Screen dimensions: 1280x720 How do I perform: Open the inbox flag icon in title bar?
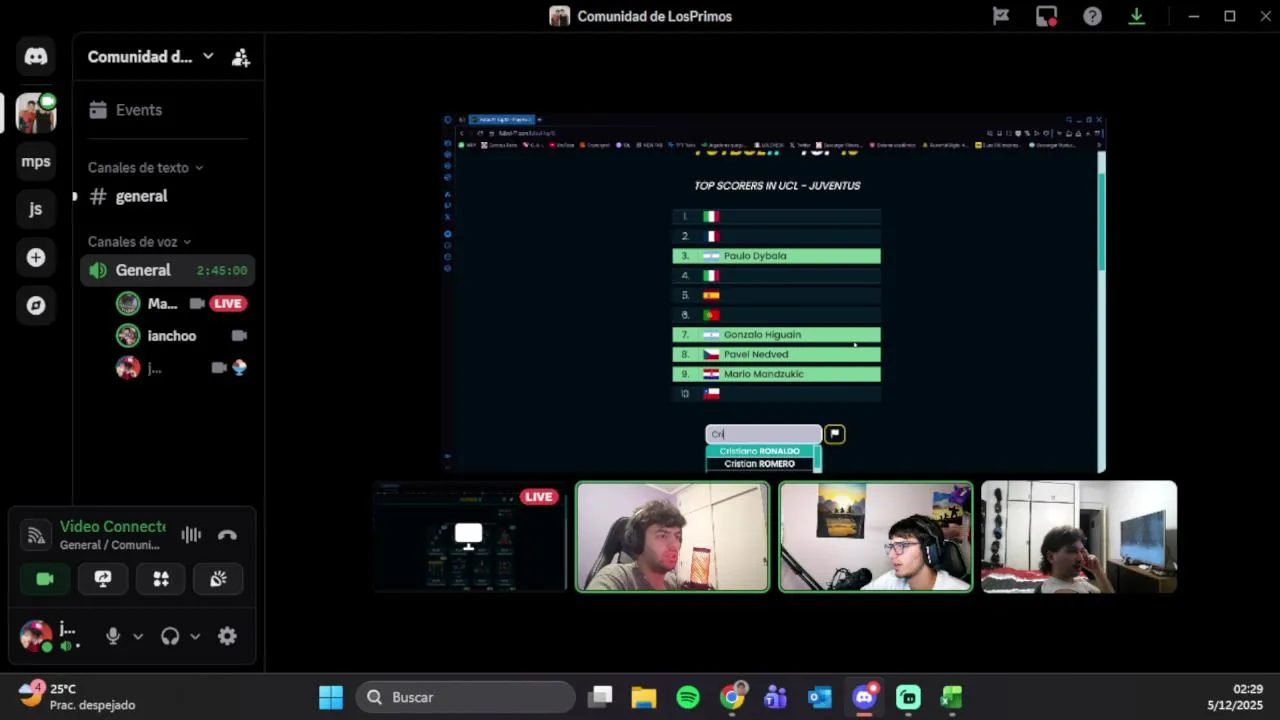pyautogui.click(x=1000, y=16)
